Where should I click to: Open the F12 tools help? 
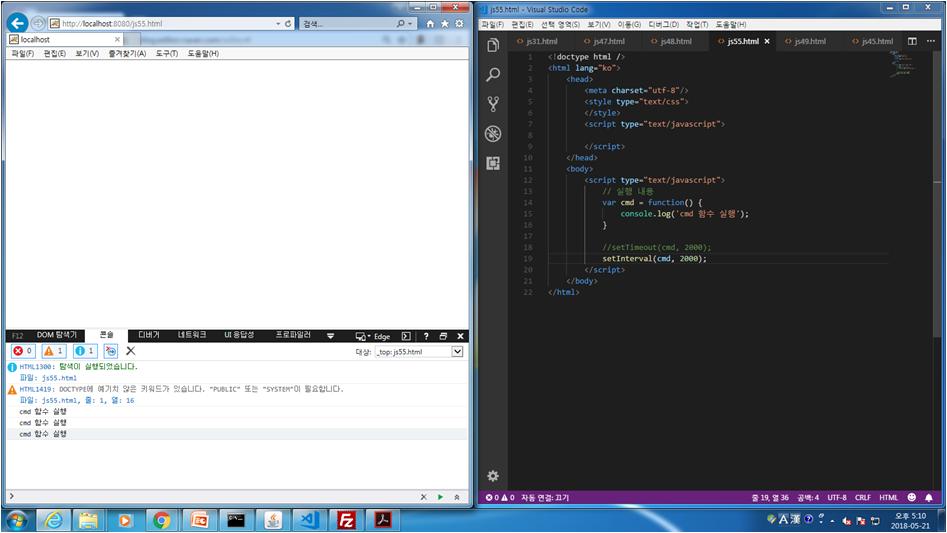point(426,336)
